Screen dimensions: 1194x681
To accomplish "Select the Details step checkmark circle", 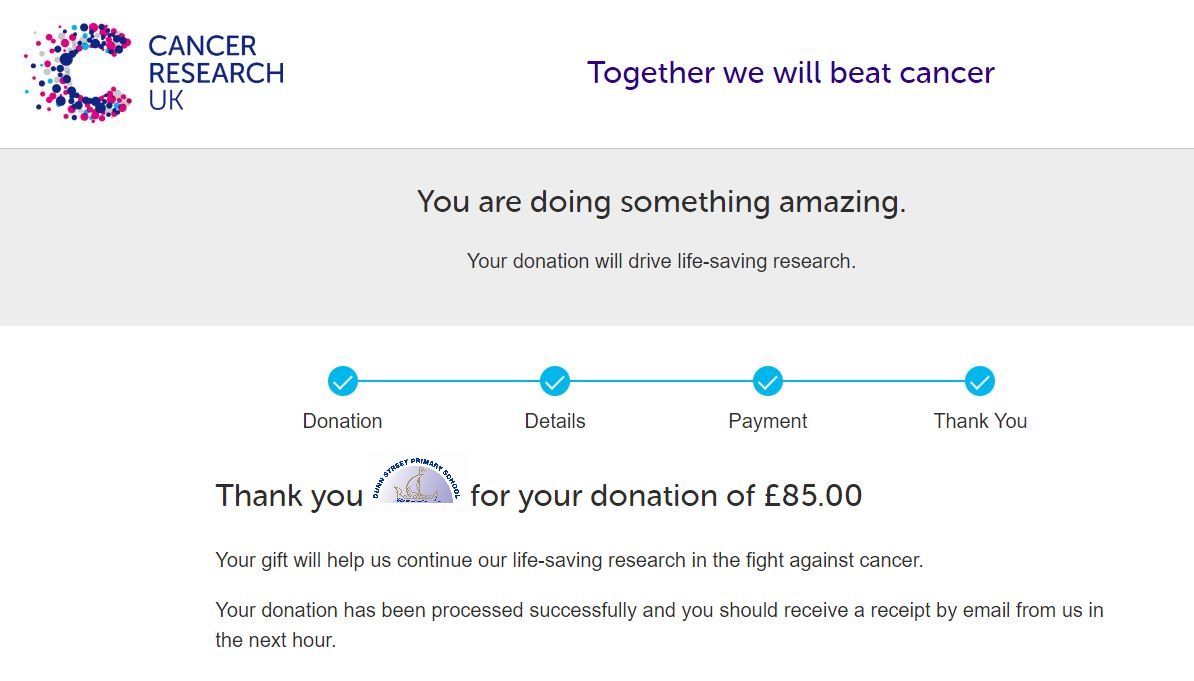I will click(555, 381).
